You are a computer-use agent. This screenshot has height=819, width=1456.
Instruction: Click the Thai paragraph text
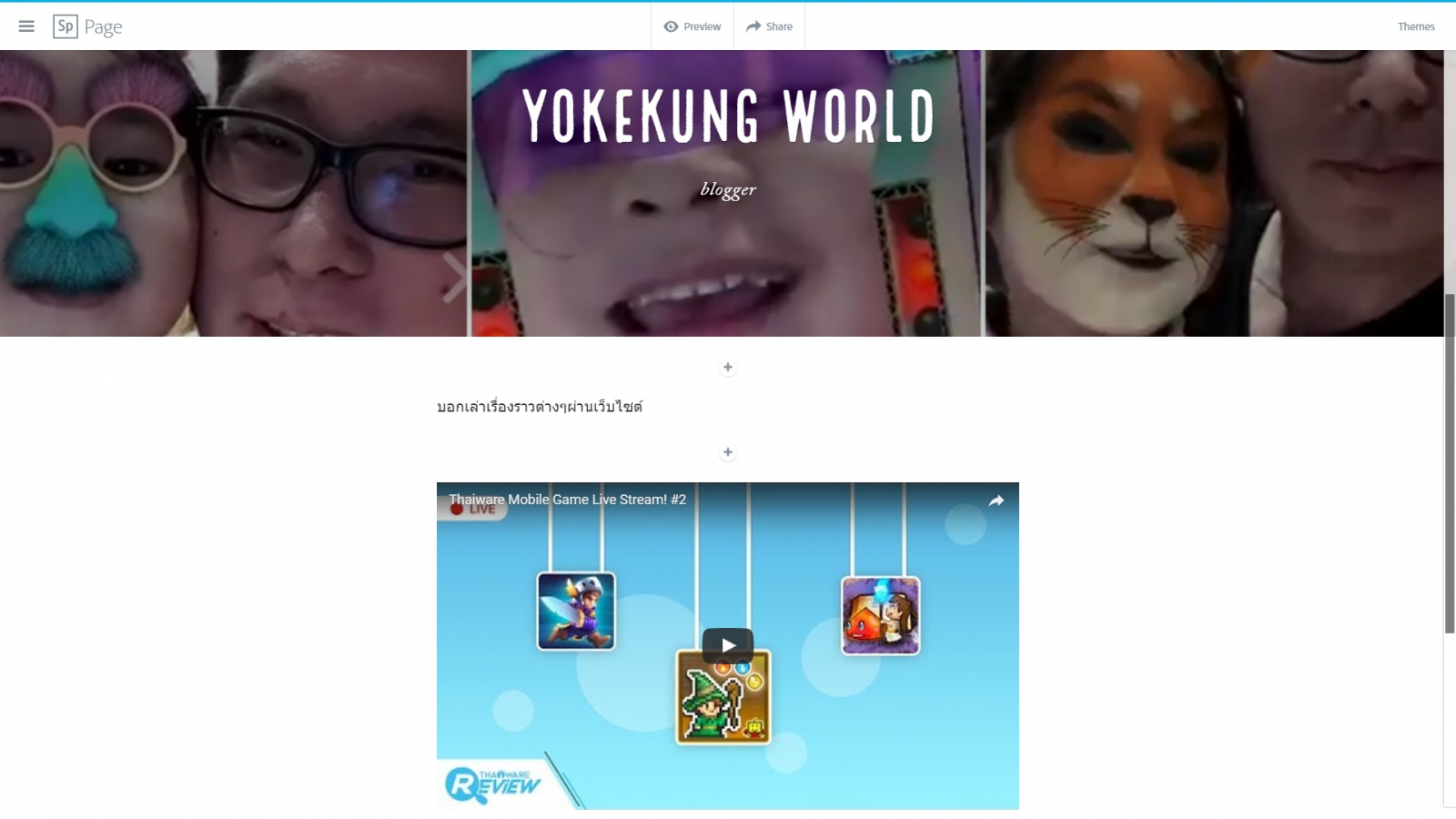point(540,407)
